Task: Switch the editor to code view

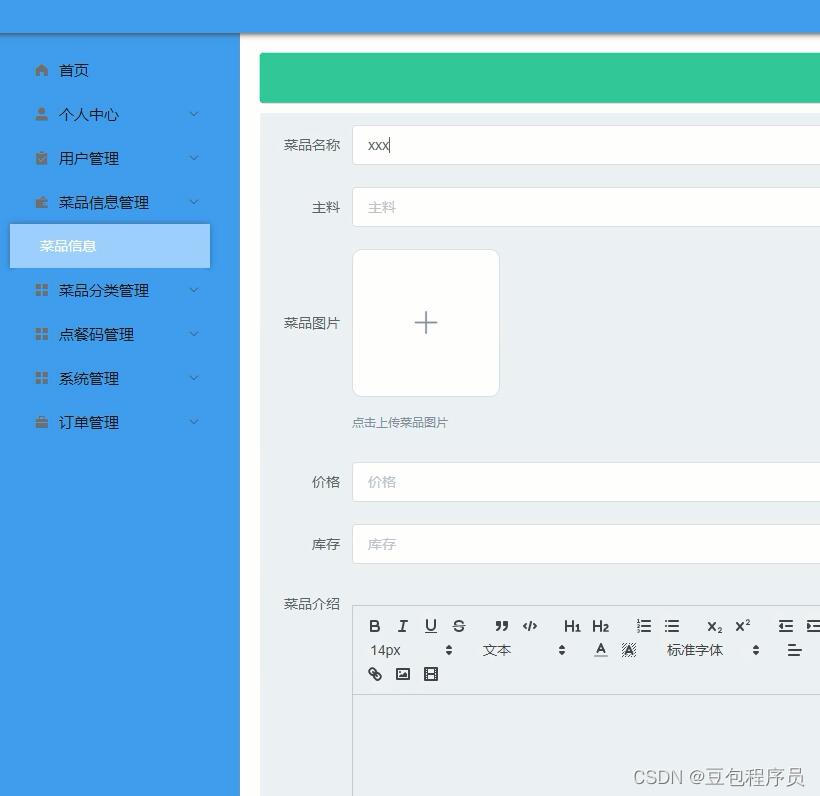Action: click(530, 626)
